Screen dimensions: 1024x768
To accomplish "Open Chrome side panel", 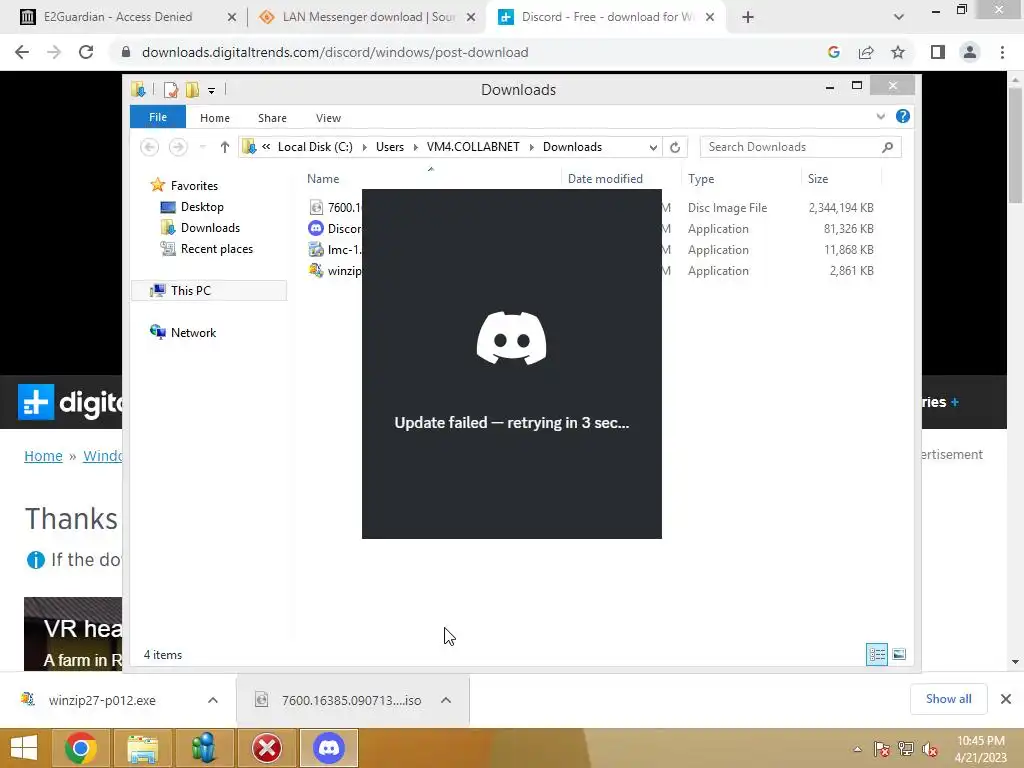I will point(938,52).
